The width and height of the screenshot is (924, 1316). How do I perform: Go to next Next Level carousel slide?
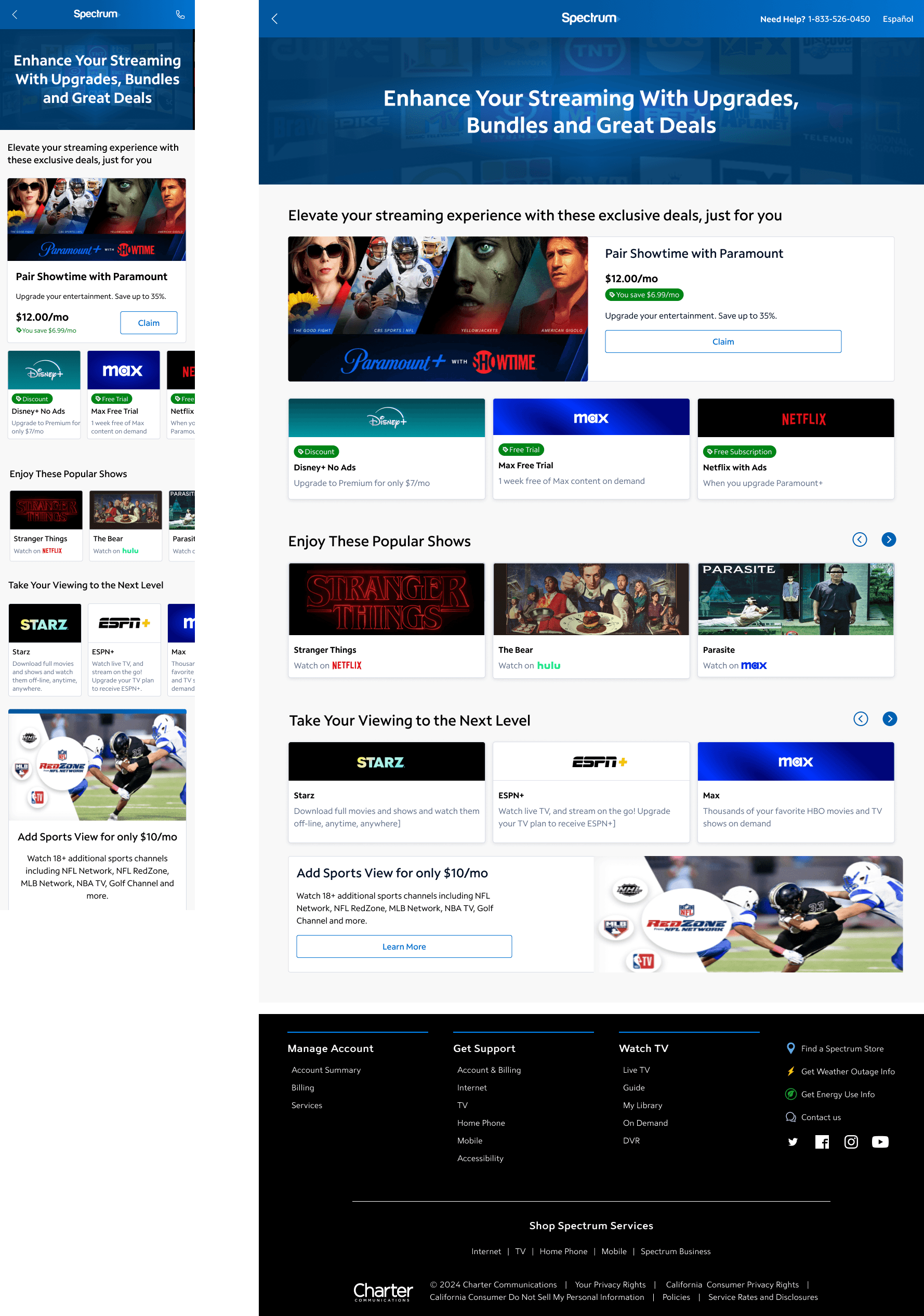pos(890,719)
